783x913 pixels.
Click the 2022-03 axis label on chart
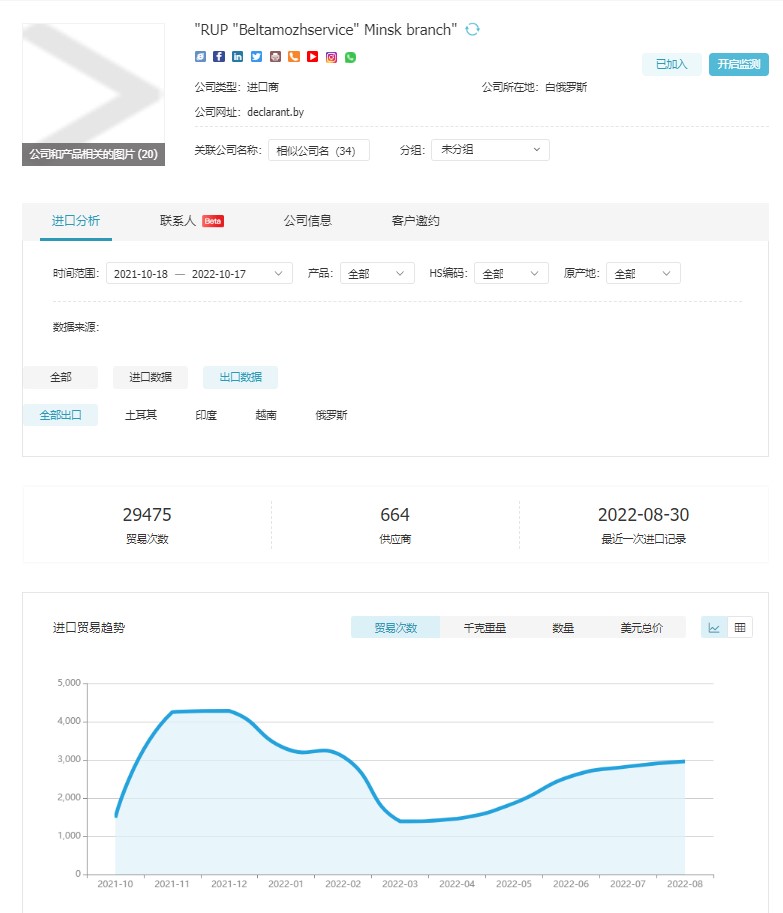400,884
